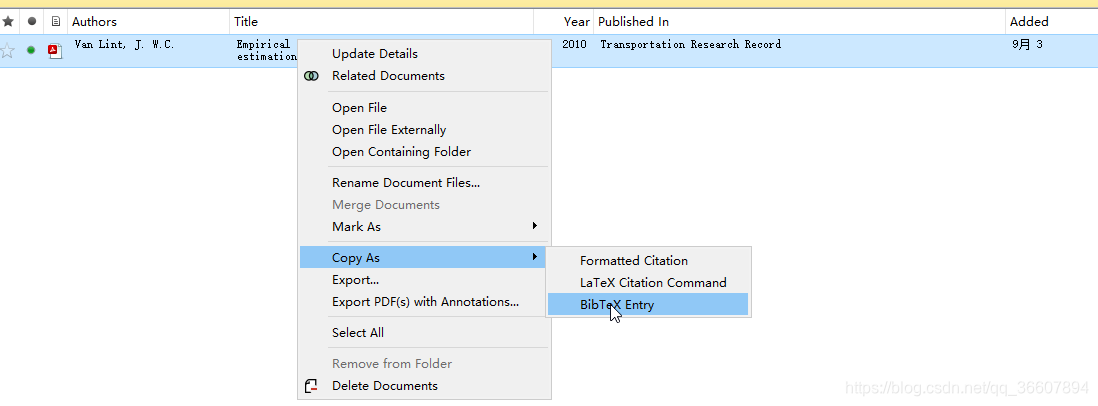Choose Rename Document Files option
1098x406 pixels.
pos(425,183)
